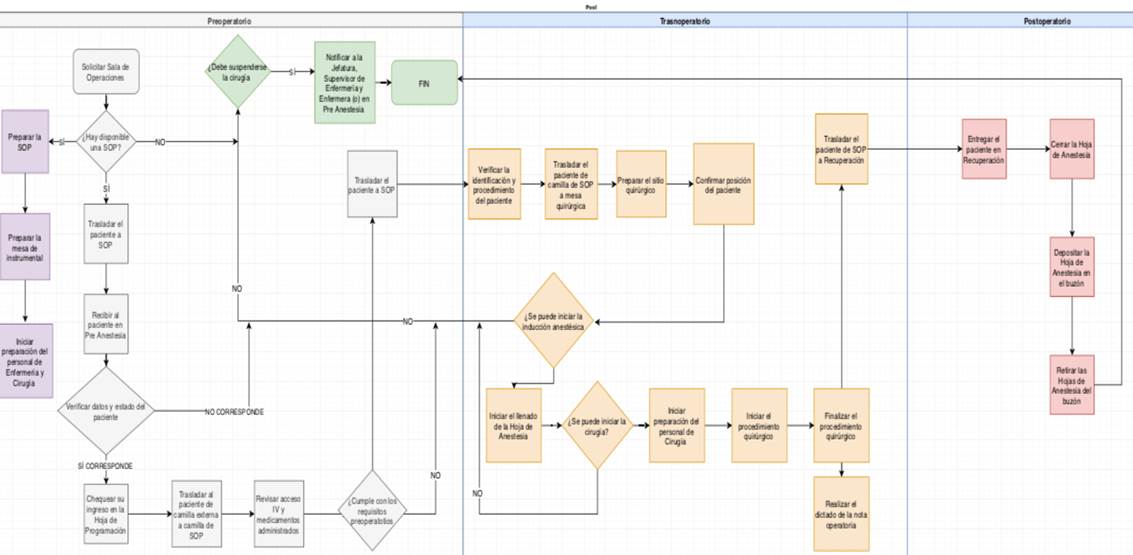The width and height of the screenshot is (1133, 555).
Task: Click 'Iniciar el llenado de la Hoja de Anestesia'
Action: coord(514,425)
